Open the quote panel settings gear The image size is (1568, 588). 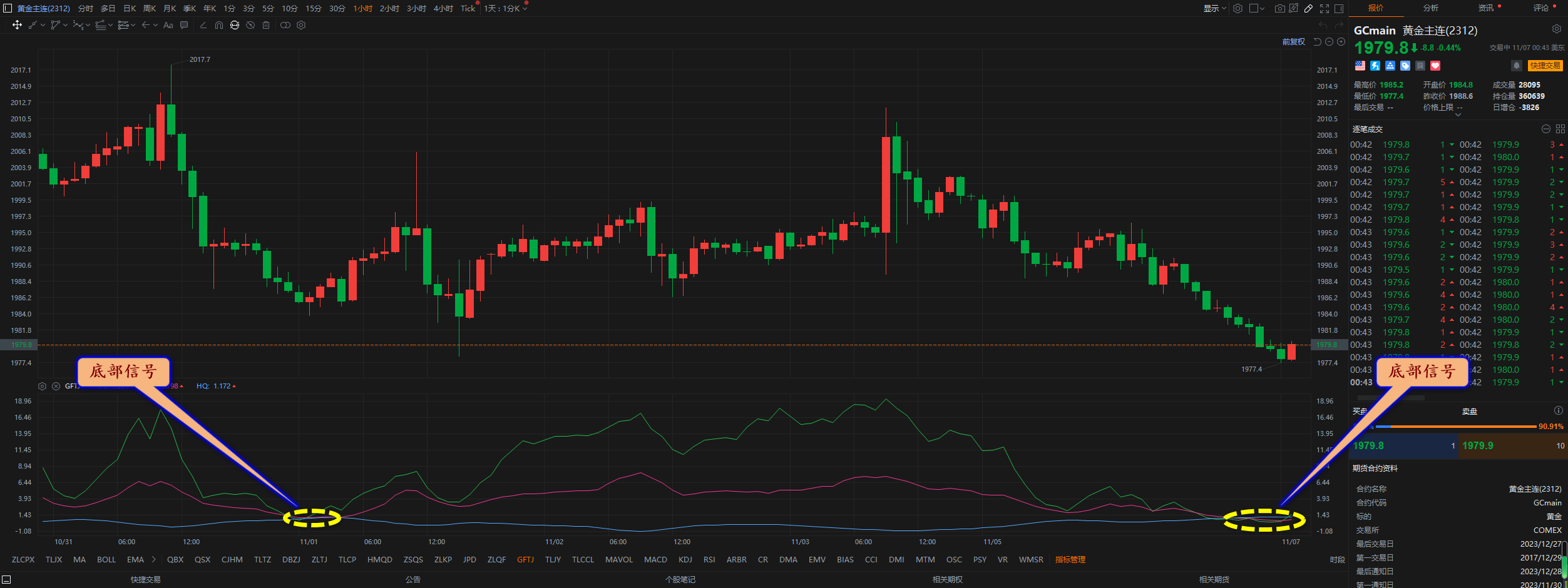(1557, 29)
